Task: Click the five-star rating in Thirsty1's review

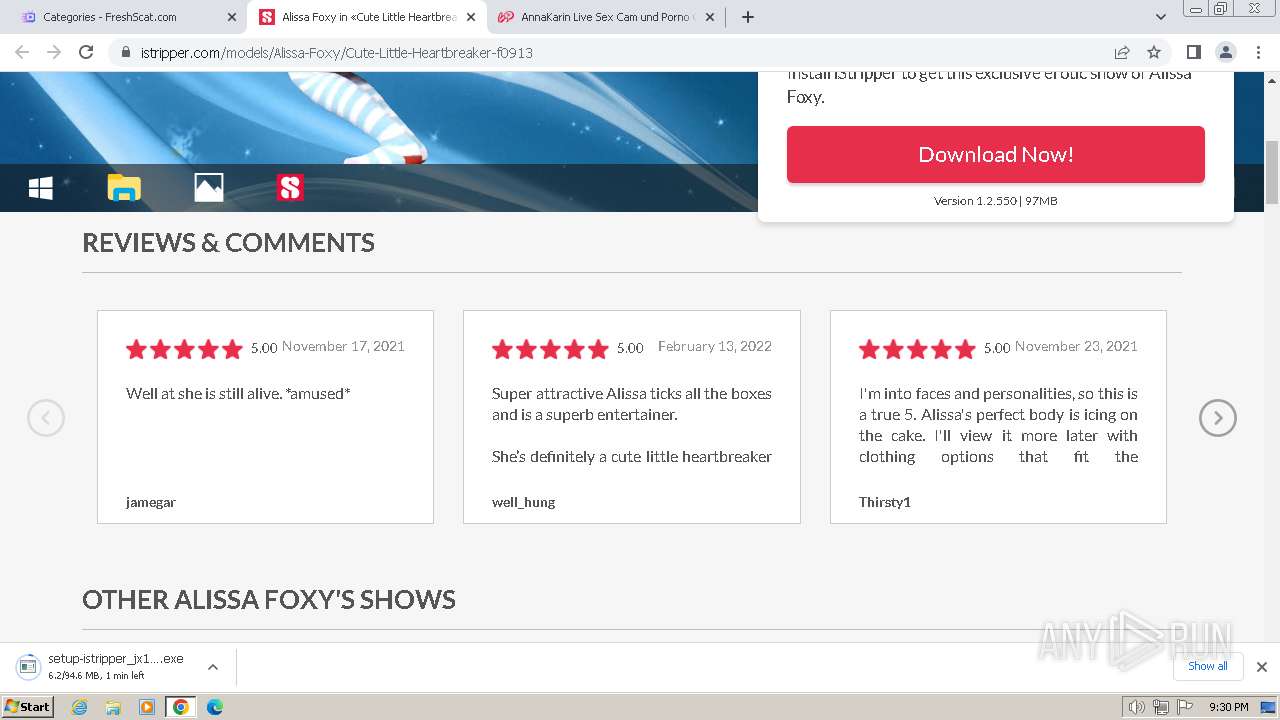Action: [x=917, y=349]
